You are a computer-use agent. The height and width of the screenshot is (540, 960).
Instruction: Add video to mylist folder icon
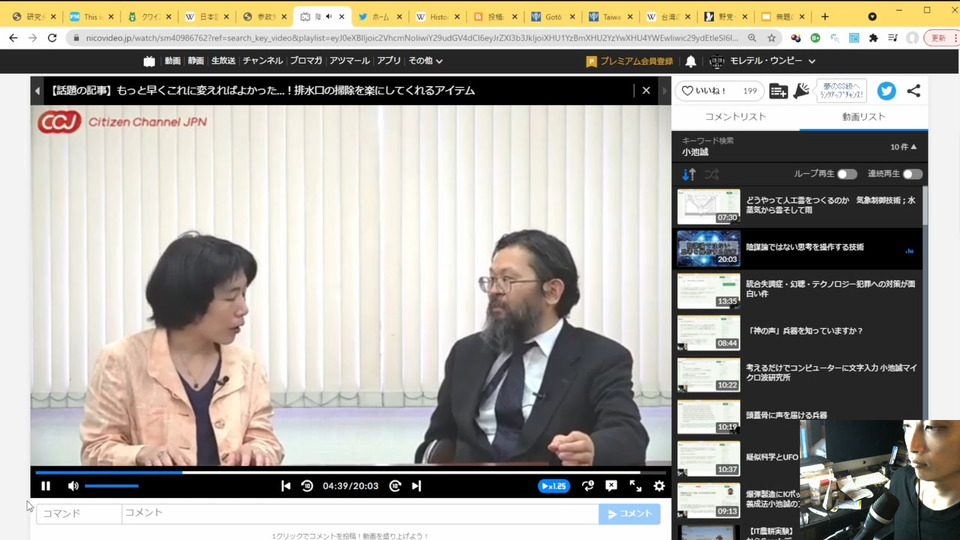(778, 91)
